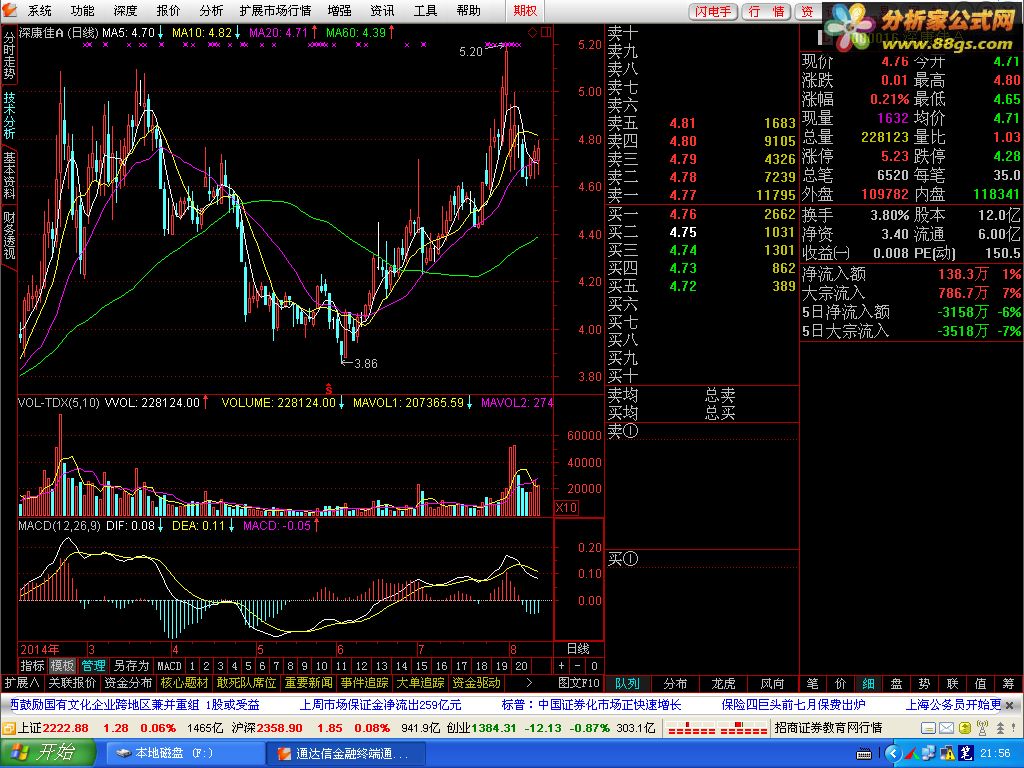Open the 重要新闻 tab

tap(309, 683)
